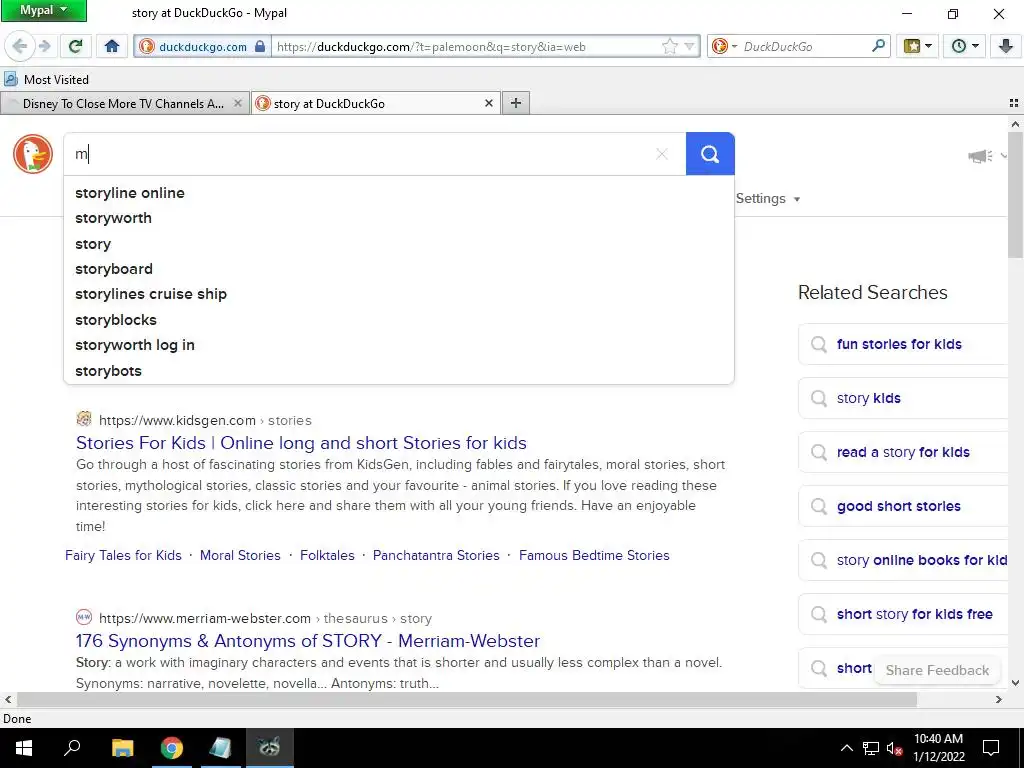Open the Famous Bedtime Stories sitelink
This screenshot has width=1024, height=768.
[594, 555]
